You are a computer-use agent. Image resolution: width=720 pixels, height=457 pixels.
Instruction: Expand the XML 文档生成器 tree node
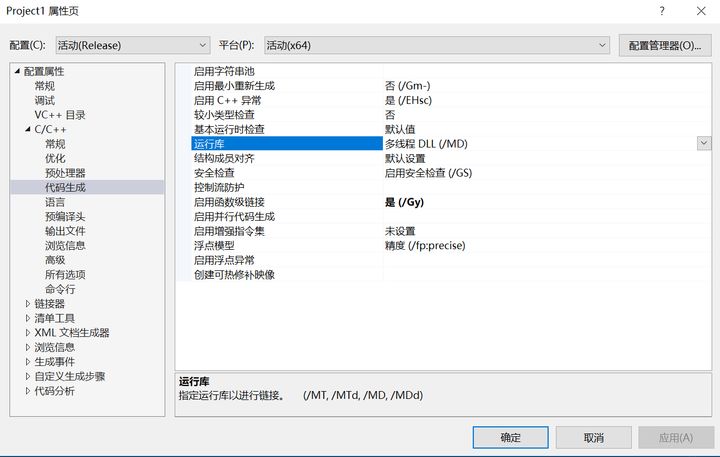tap(28, 333)
